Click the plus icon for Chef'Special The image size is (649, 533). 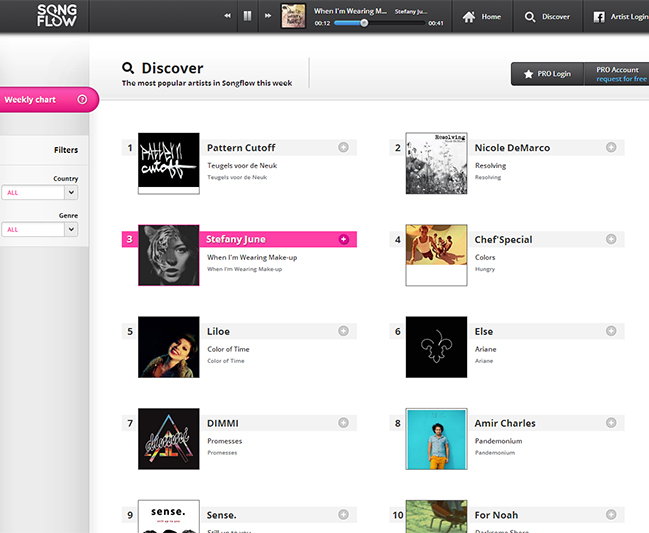(x=611, y=239)
